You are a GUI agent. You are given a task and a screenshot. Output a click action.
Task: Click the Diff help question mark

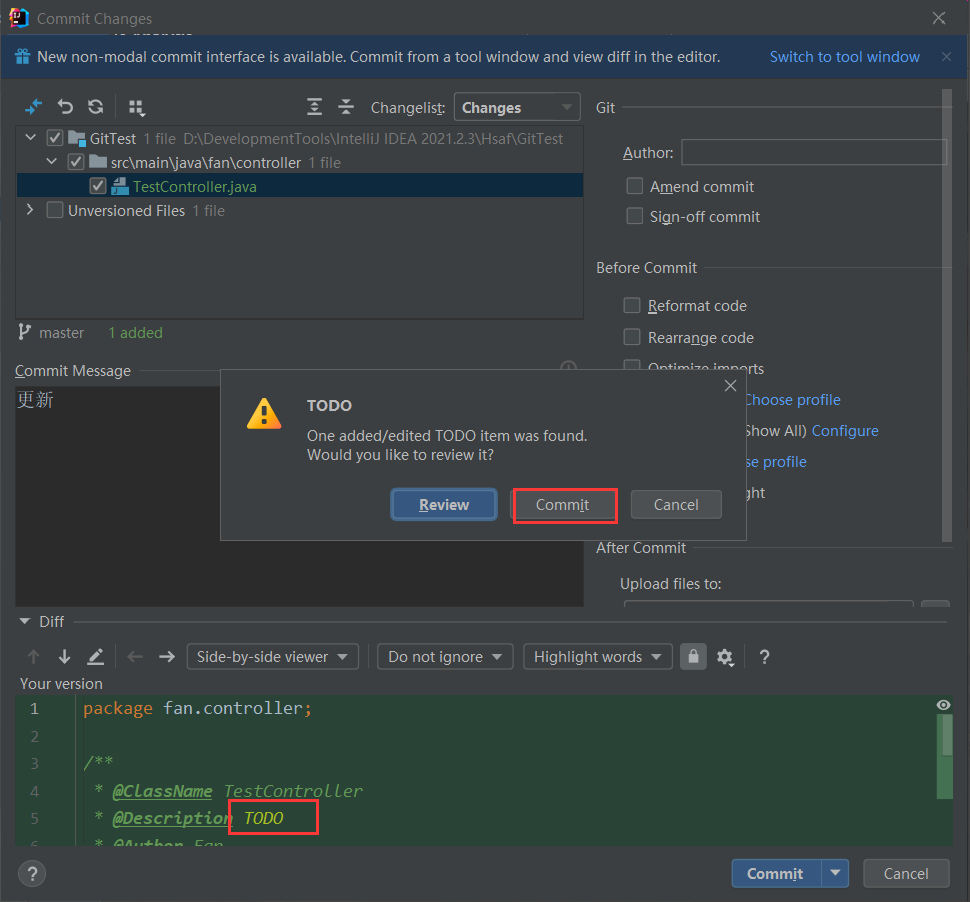pos(764,657)
